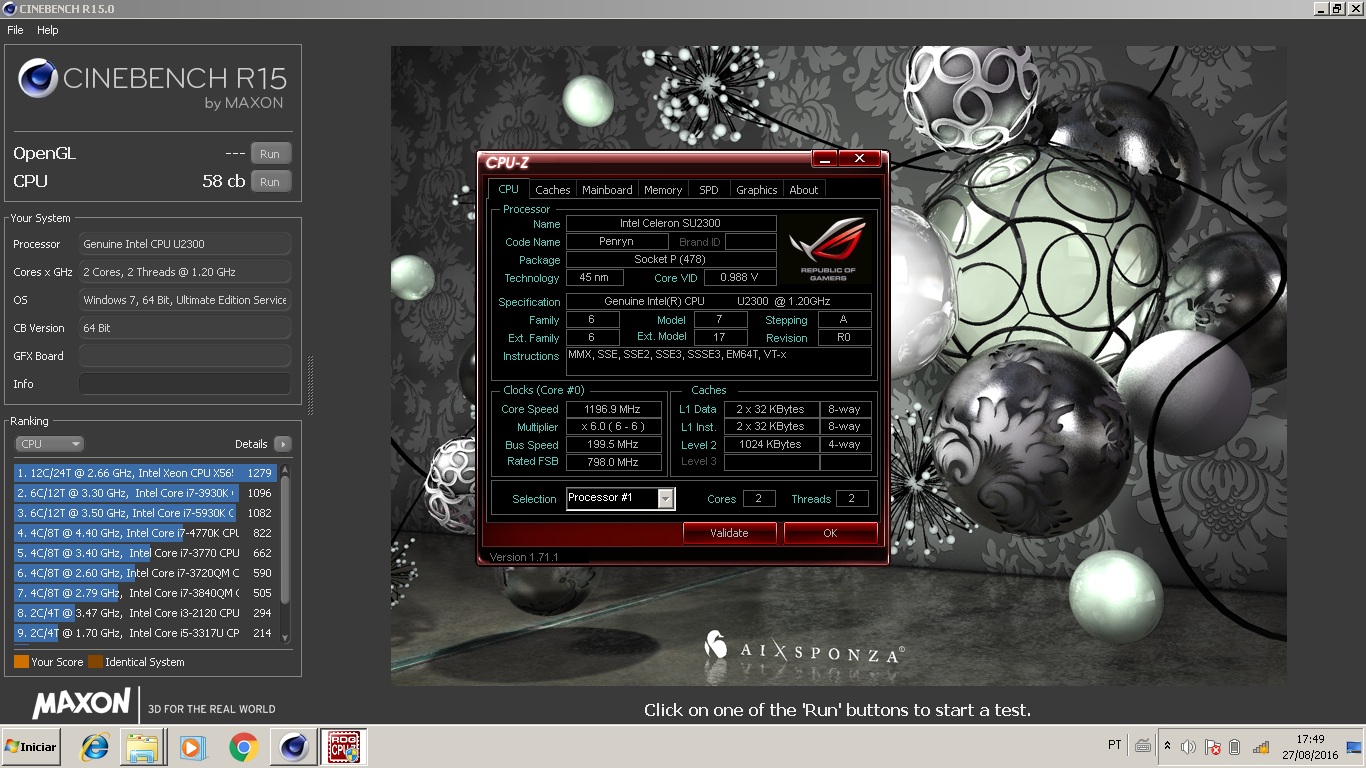Viewport: 1366px width, 768px height.
Task: Close the CPU-Z window
Action: [860, 159]
